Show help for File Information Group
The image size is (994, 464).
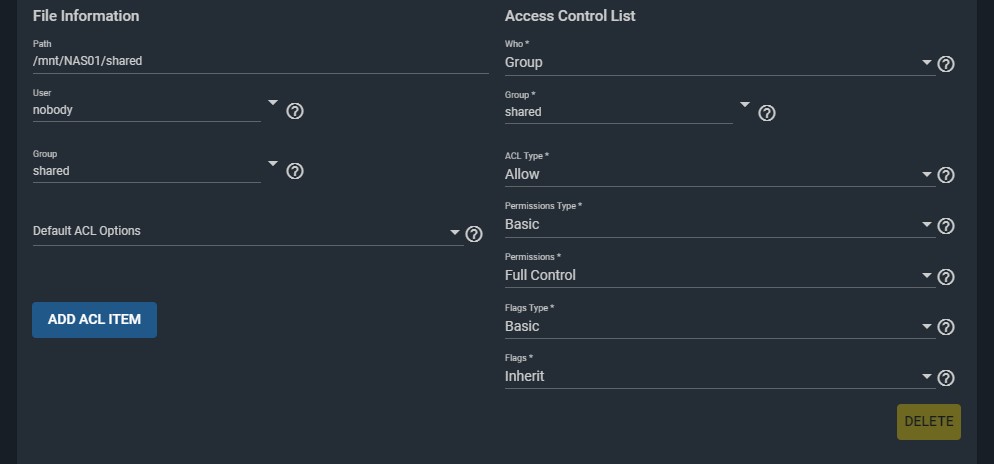pyautogui.click(x=295, y=171)
